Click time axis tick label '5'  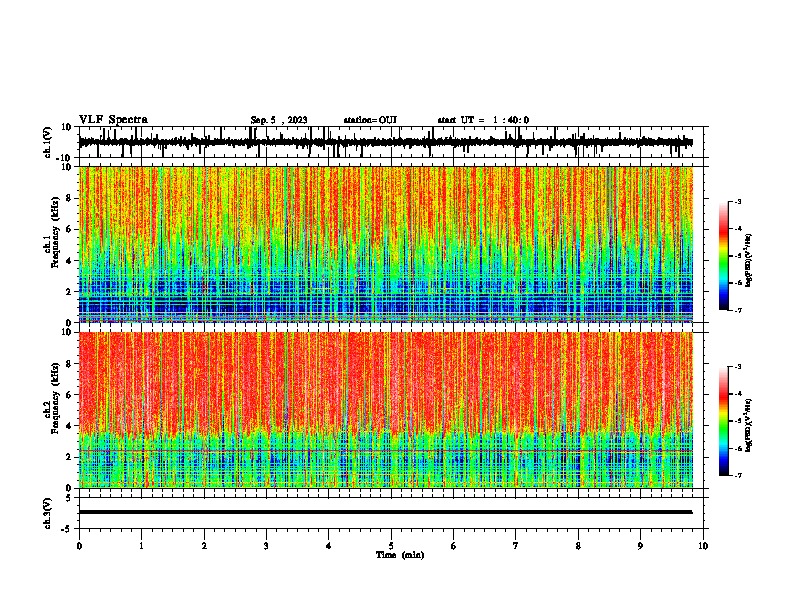[391, 546]
